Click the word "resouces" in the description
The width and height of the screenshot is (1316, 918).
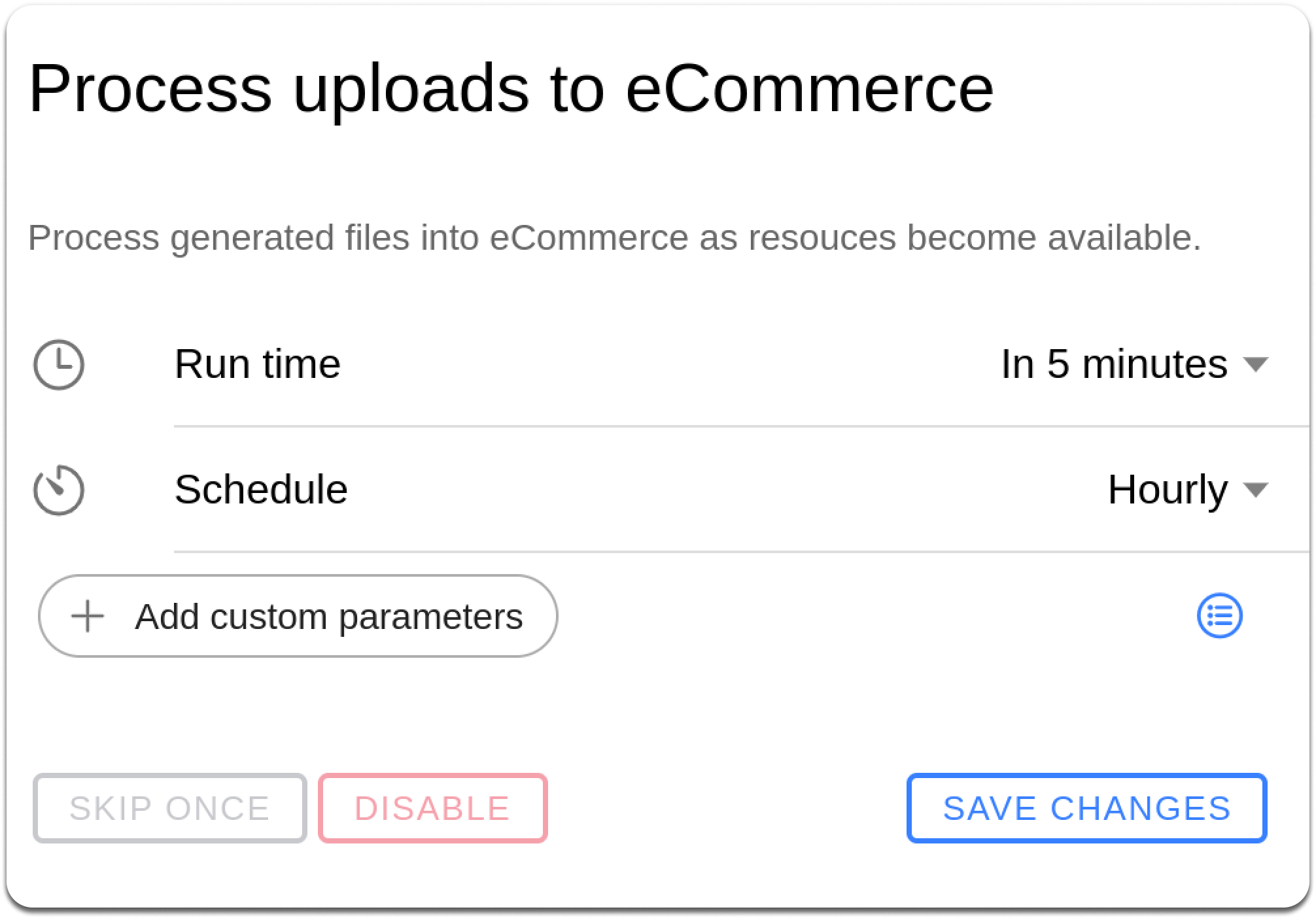coord(822,237)
